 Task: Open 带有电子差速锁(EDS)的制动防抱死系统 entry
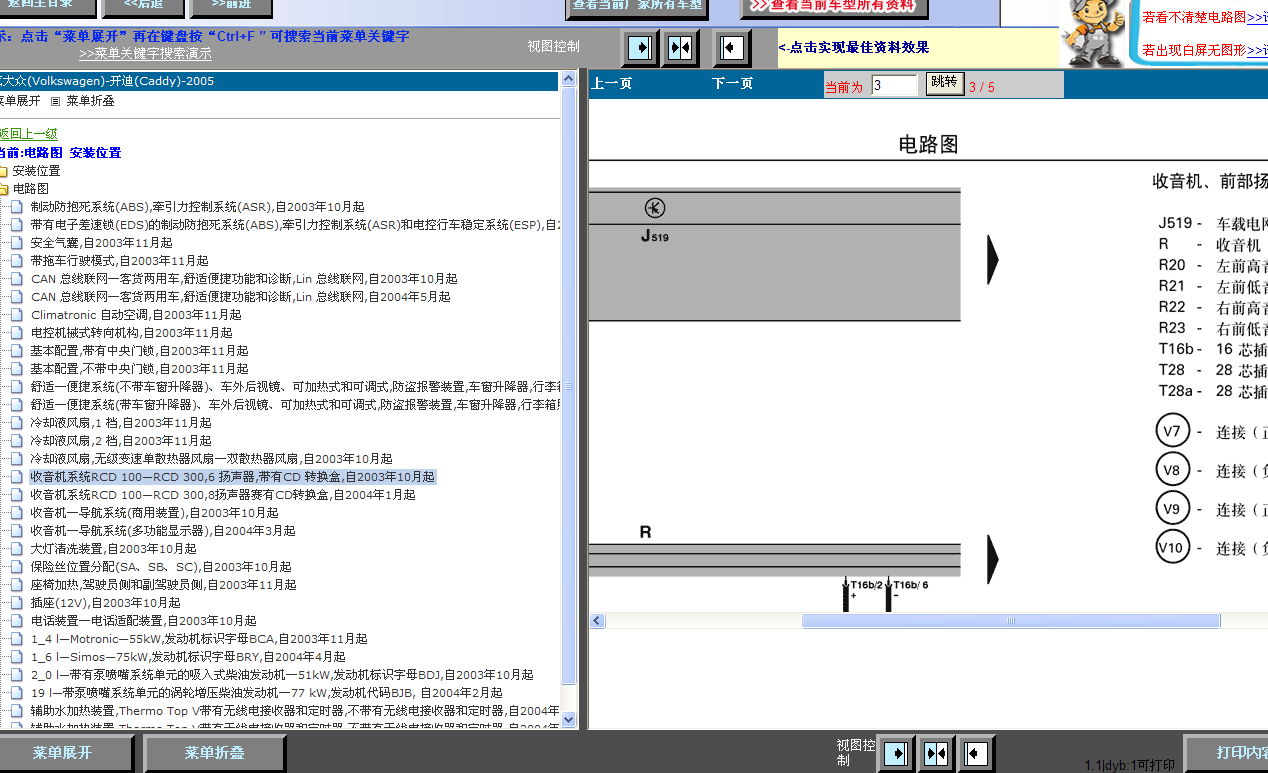(x=295, y=225)
